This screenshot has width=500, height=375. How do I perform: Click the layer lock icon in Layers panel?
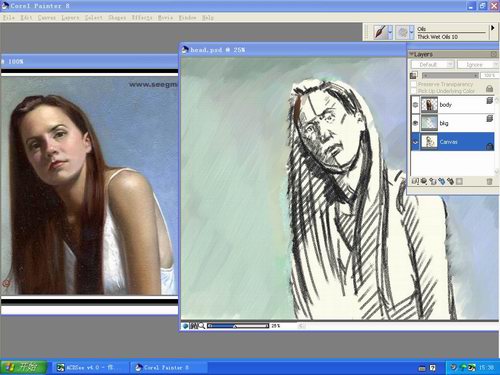tap(489, 88)
